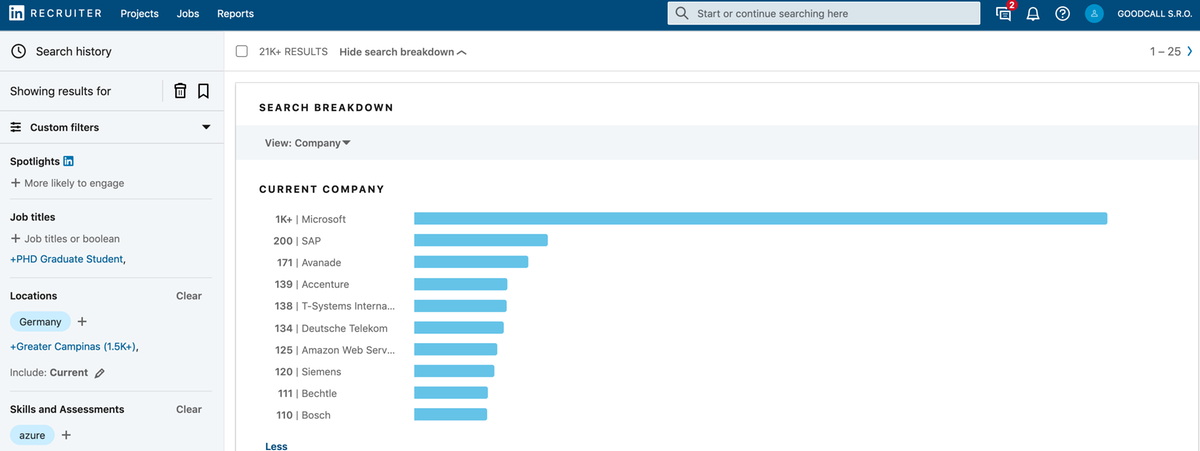1200x451 pixels.
Task: Add suggested +Greater Campinas location
Action: pos(74,347)
